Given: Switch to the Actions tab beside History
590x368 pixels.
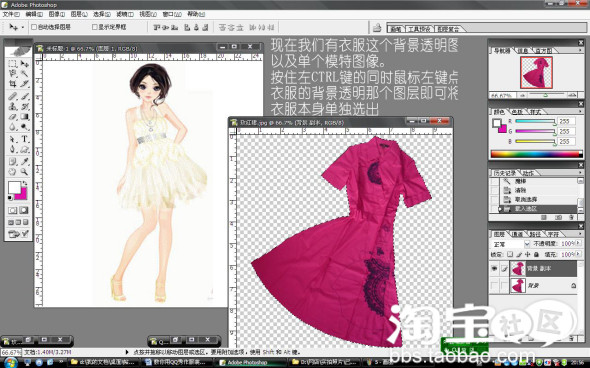Looking at the screenshot, I should [x=528, y=173].
